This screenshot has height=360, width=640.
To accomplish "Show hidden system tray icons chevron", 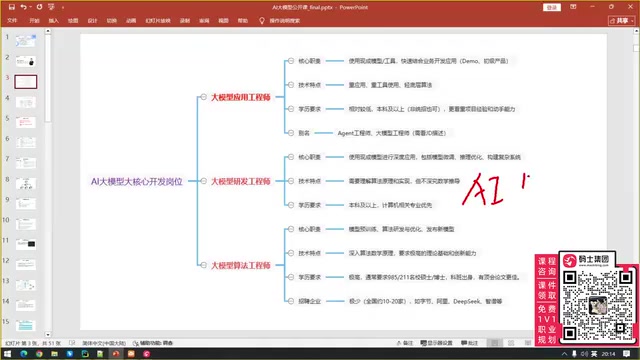I will tap(564, 354).
